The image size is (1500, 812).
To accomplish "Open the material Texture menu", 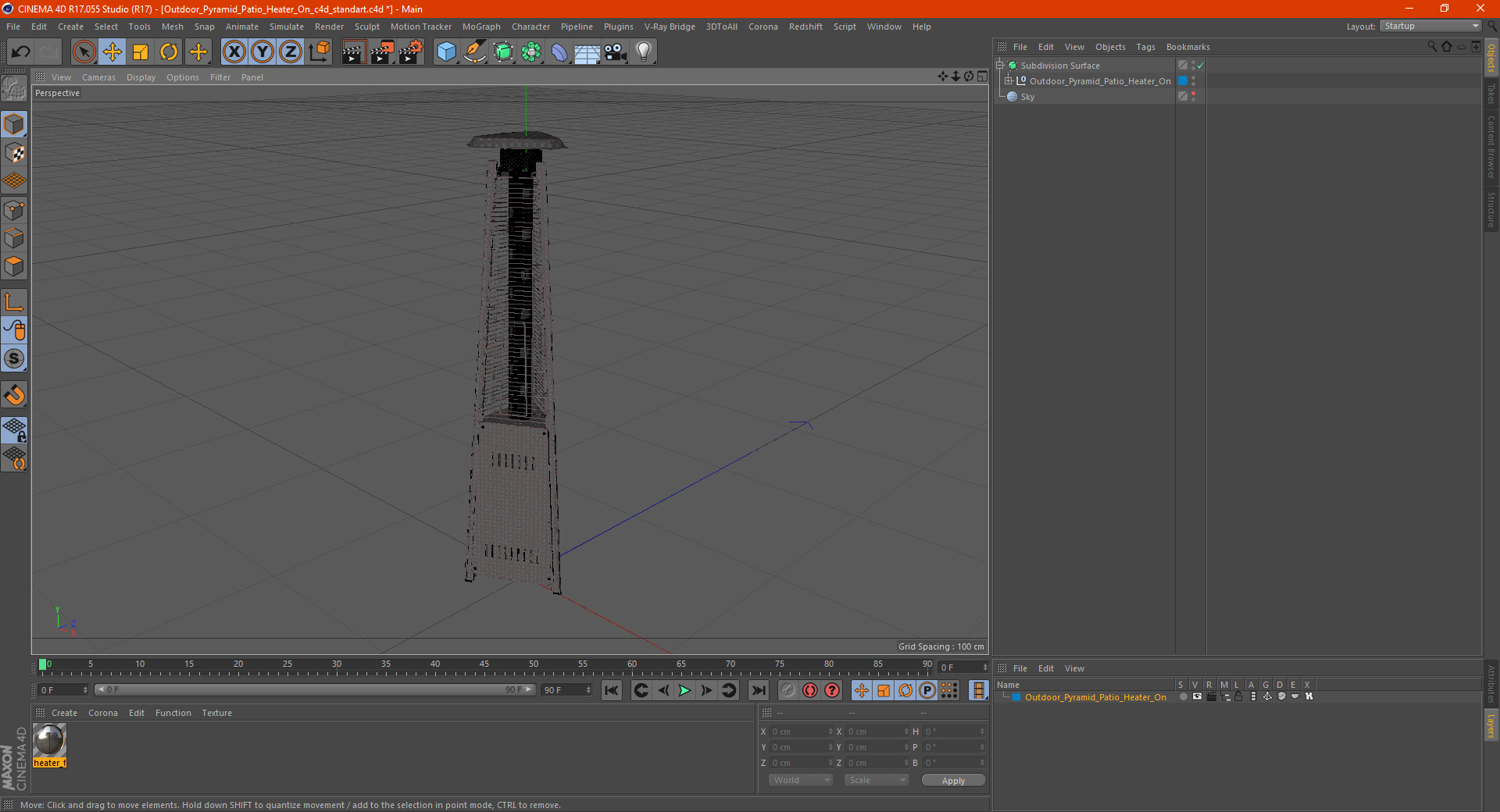I will [216, 713].
